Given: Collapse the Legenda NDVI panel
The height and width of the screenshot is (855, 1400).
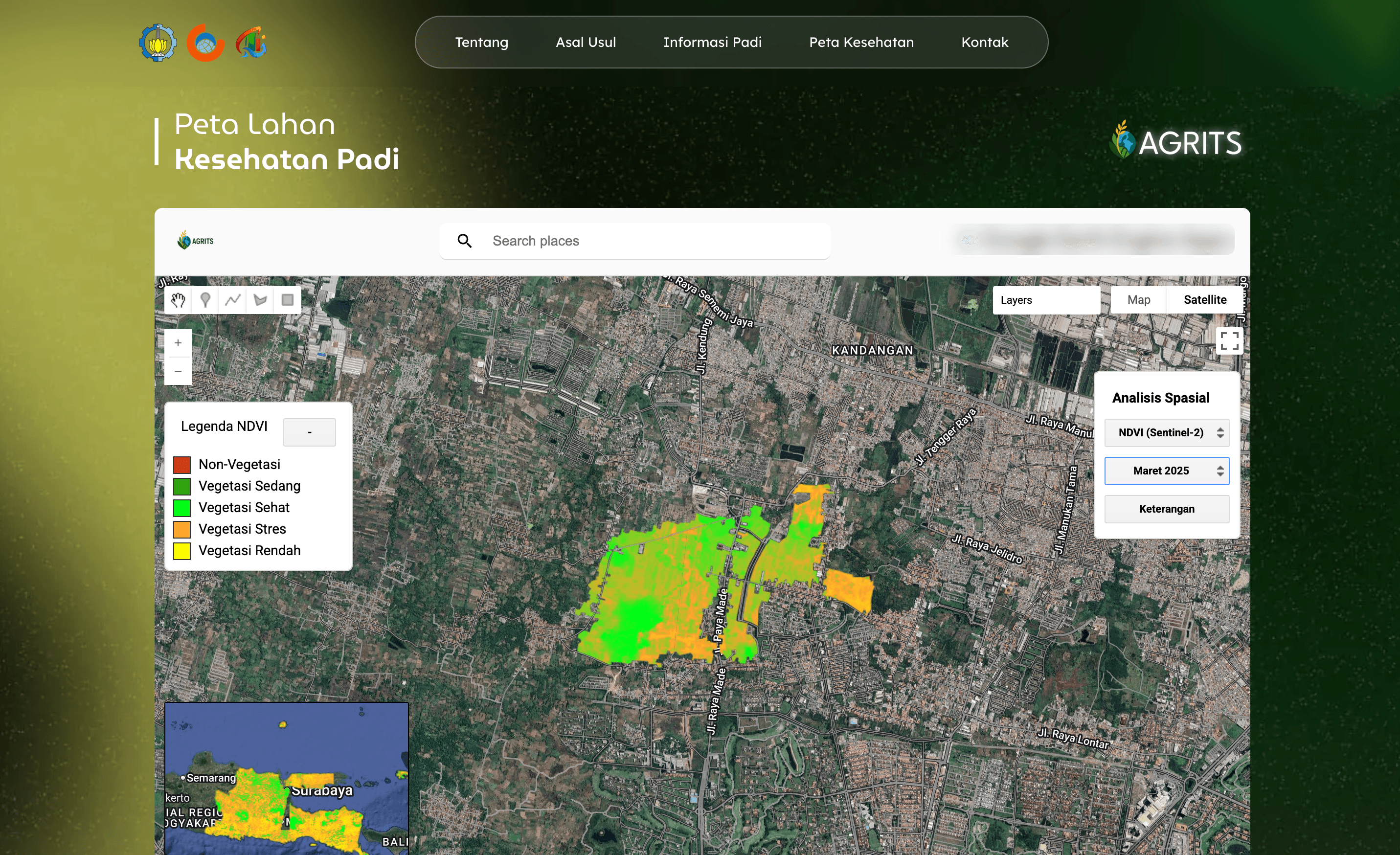Looking at the screenshot, I should [309, 432].
